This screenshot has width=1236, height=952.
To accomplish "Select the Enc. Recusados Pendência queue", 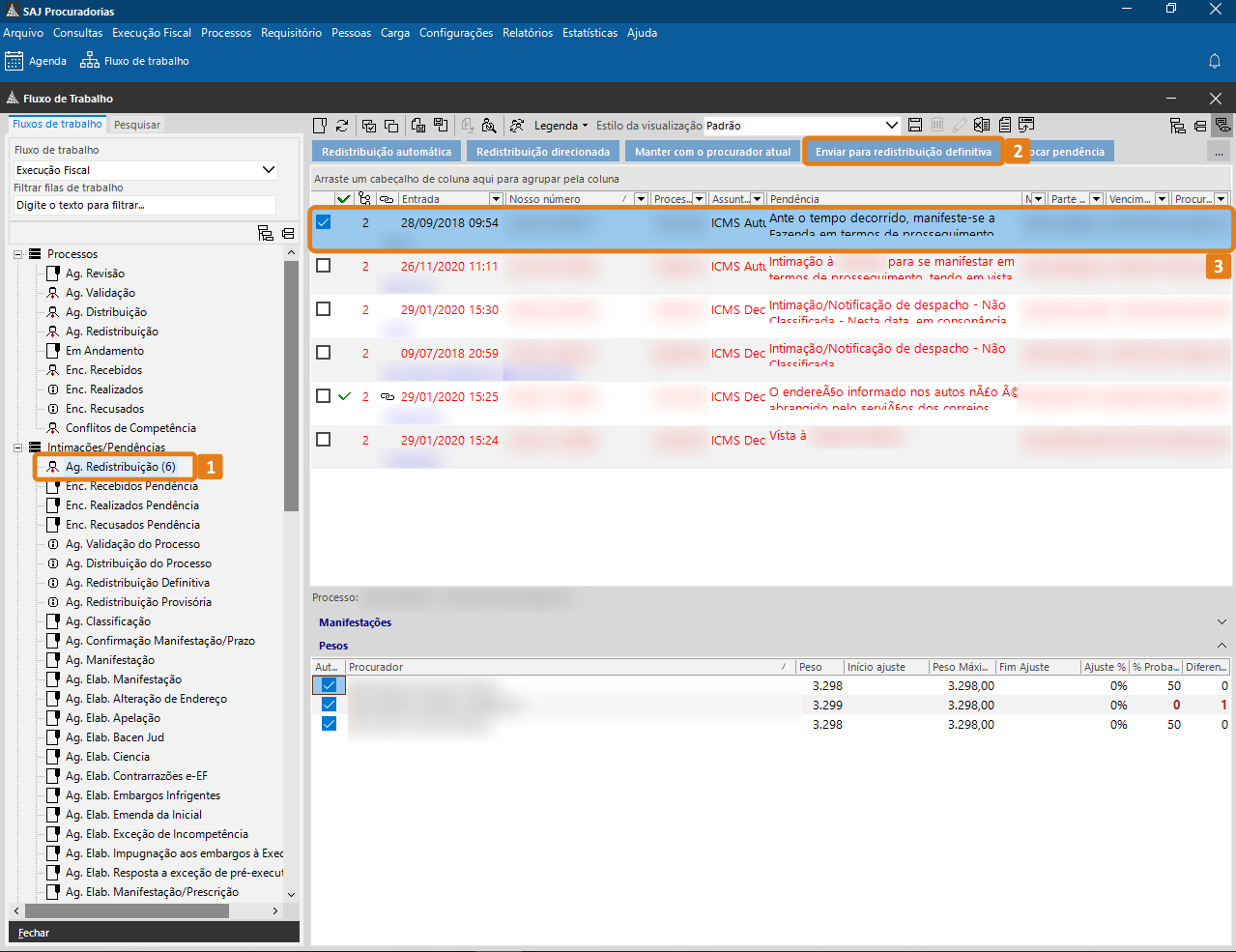I will click(x=132, y=525).
